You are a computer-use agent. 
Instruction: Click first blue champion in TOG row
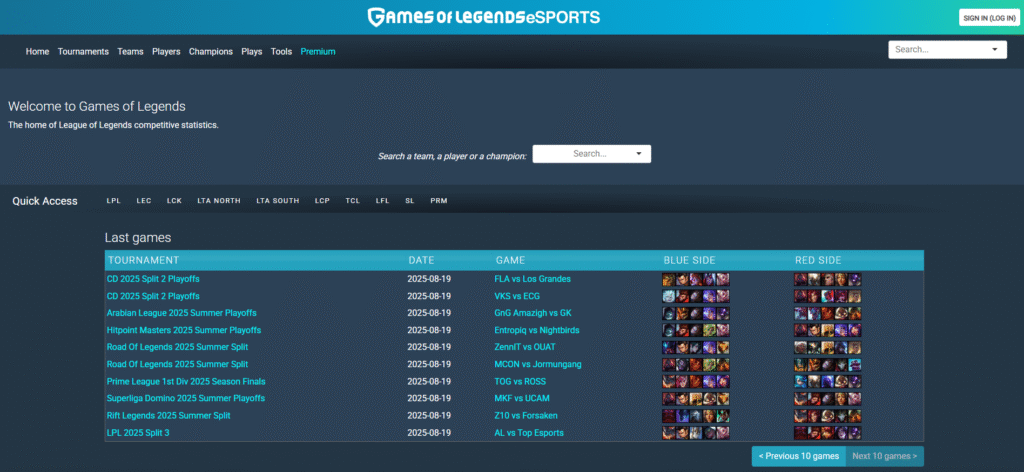pyautogui.click(x=669, y=381)
